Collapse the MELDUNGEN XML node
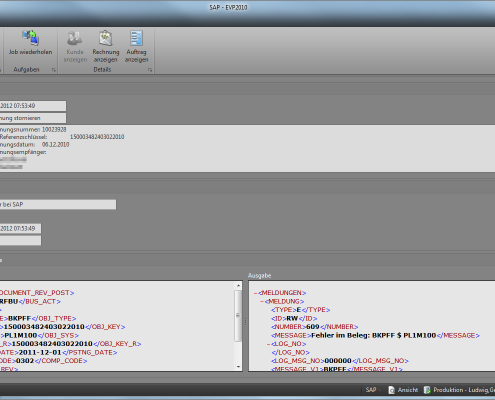The image size is (495, 400). coord(256,293)
